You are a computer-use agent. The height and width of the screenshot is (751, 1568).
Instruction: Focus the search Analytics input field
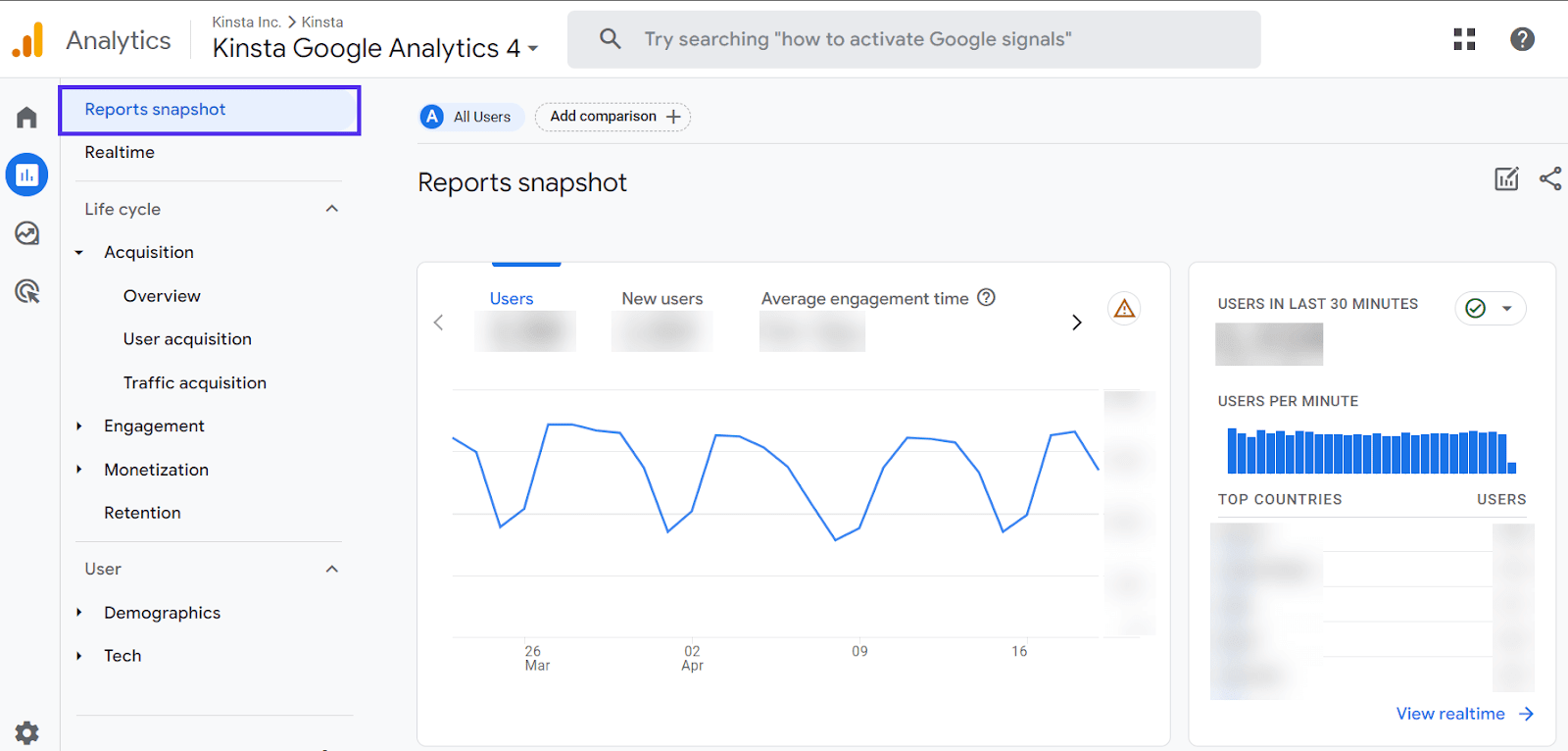point(913,39)
